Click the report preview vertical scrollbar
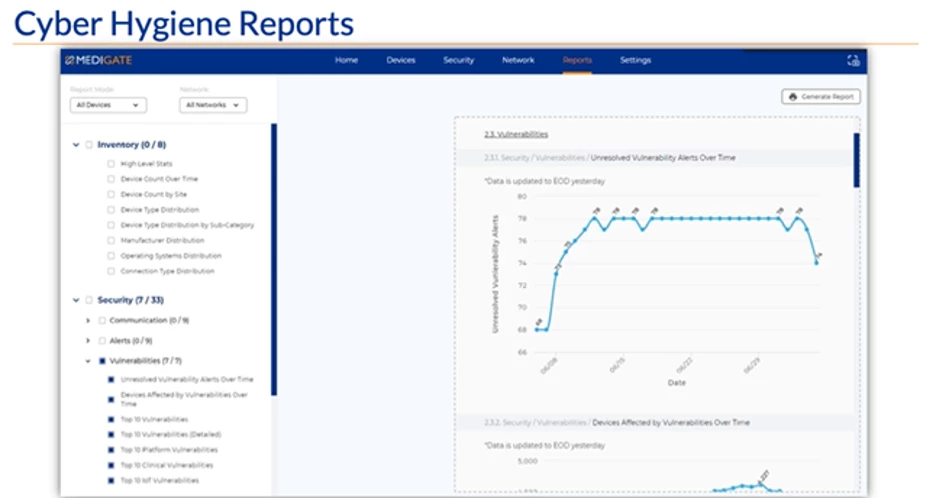The height and width of the screenshot is (498, 936). coord(855,160)
